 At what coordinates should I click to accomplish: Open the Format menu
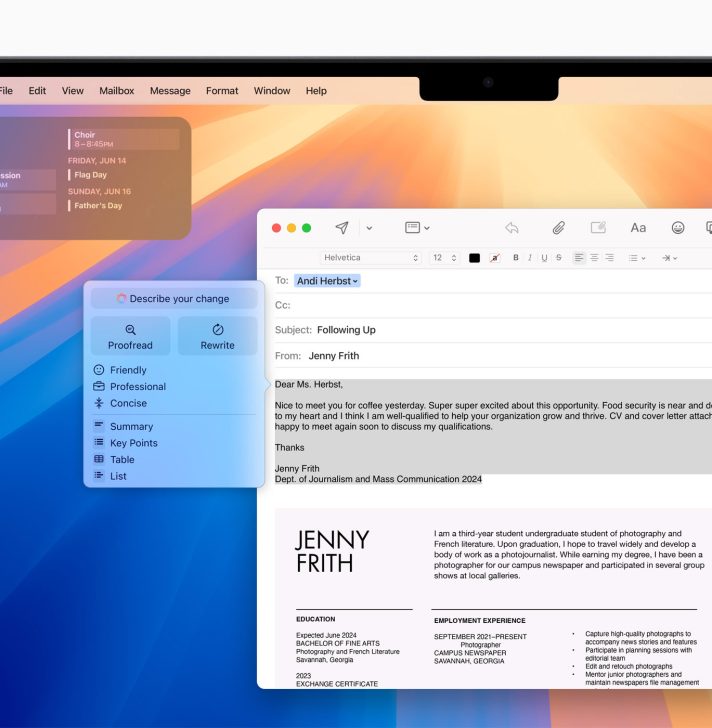222,91
